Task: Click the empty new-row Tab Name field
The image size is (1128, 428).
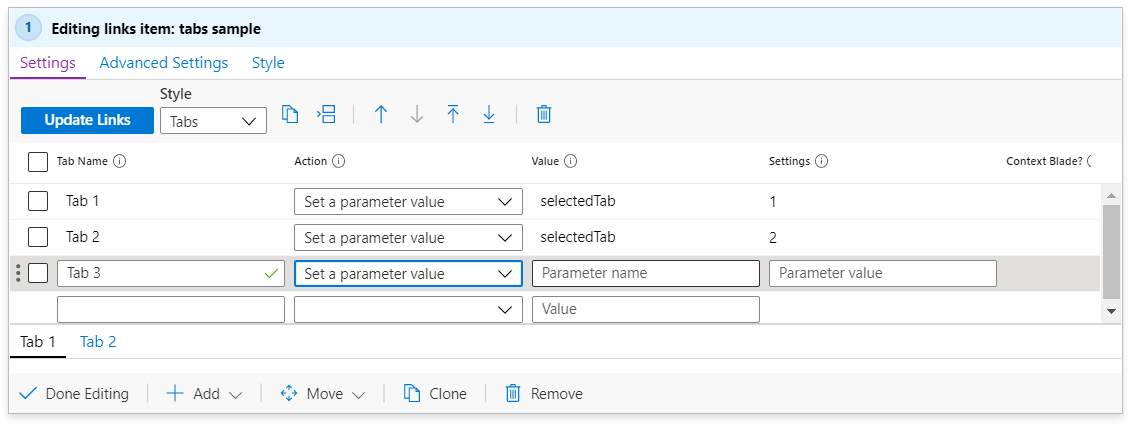Action: point(170,309)
